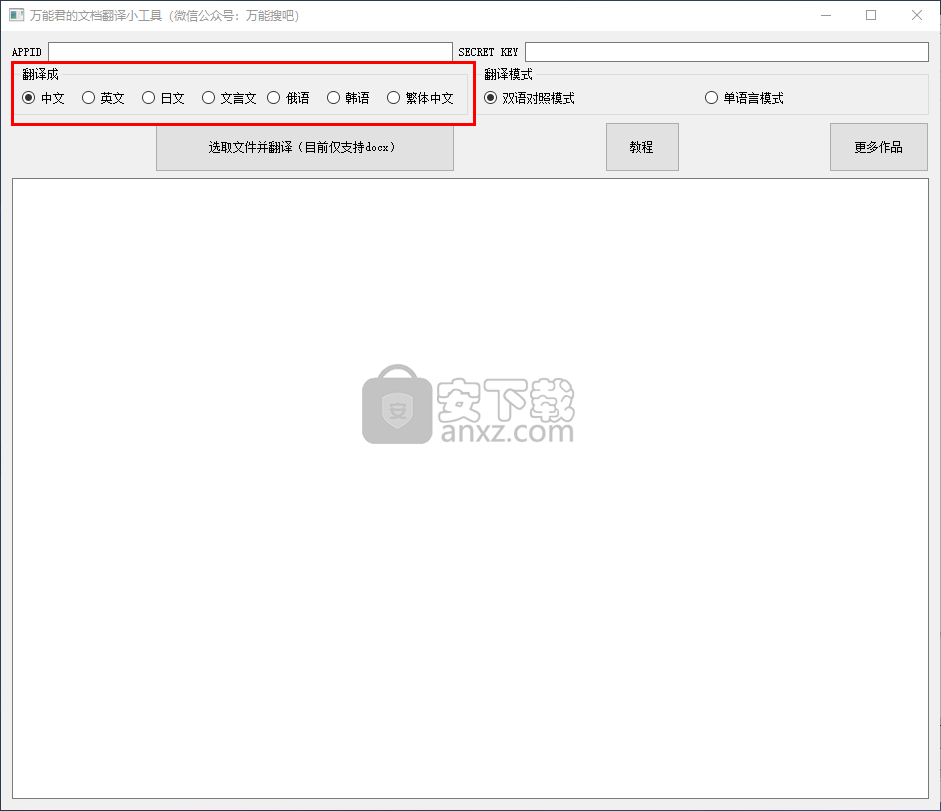Image resolution: width=941 pixels, height=811 pixels.
Task: Click the 更多作品 button
Action: pos(878,147)
